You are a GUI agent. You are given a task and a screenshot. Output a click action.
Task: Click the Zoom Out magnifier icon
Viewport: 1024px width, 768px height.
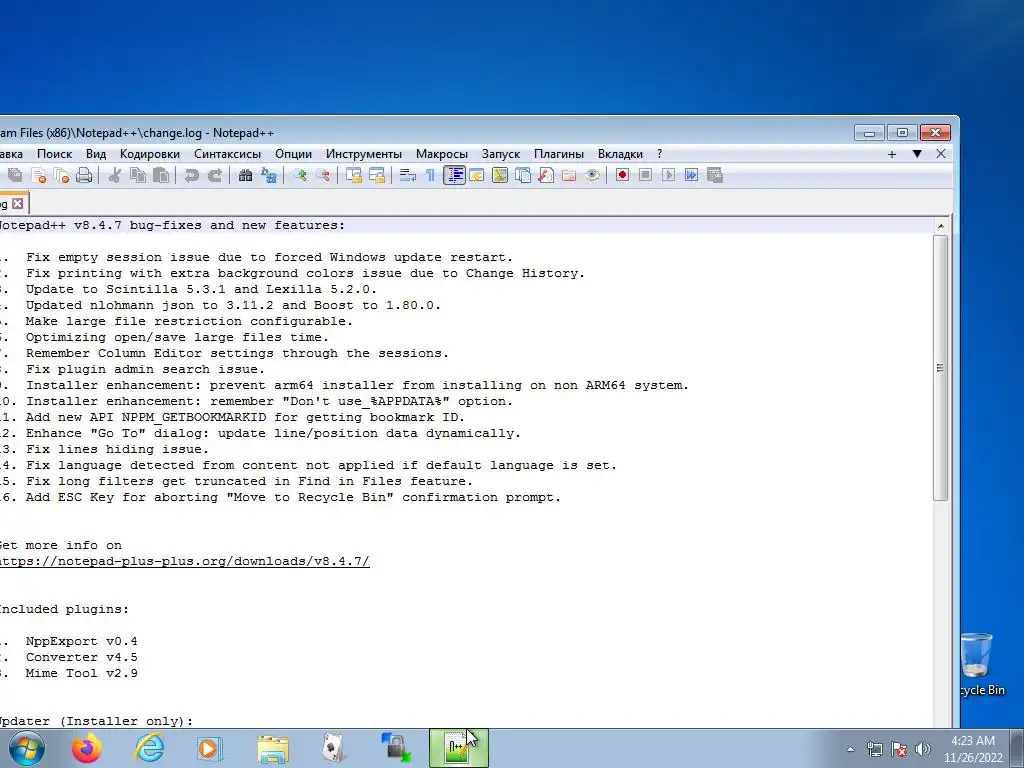point(323,175)
